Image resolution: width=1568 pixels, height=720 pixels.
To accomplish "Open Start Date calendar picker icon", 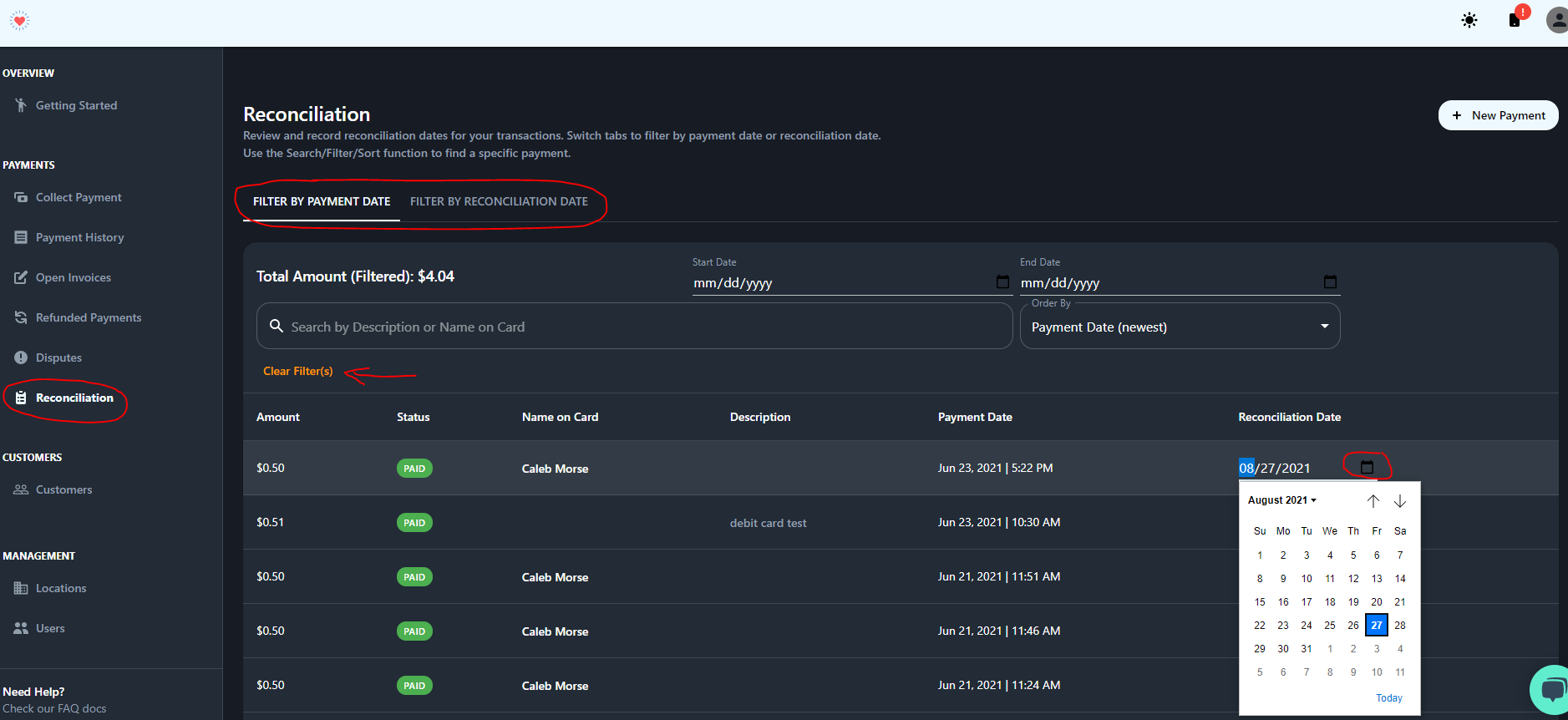I will click(1002, 282).
